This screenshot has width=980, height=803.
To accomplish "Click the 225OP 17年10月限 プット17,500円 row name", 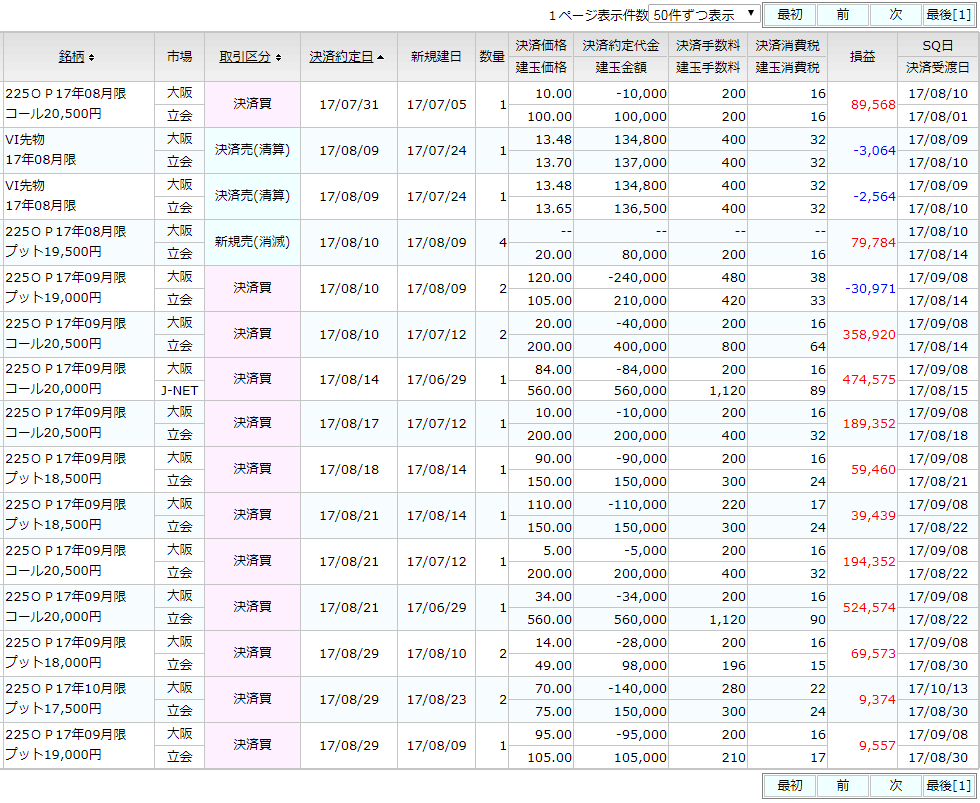I will pos(66,699).
